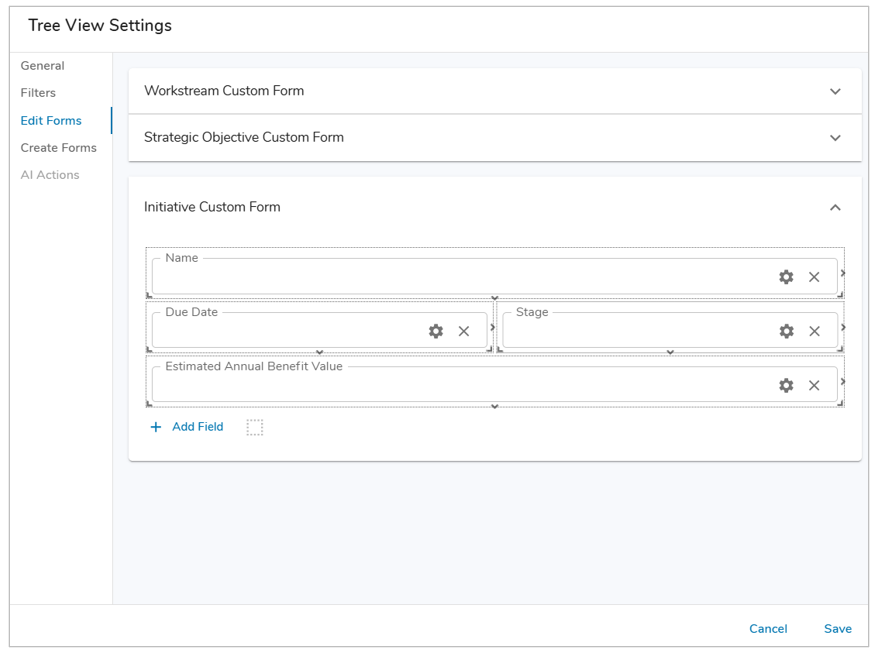Open Estimated Annual Benefit Value field settings

click(x=786, y=385)
